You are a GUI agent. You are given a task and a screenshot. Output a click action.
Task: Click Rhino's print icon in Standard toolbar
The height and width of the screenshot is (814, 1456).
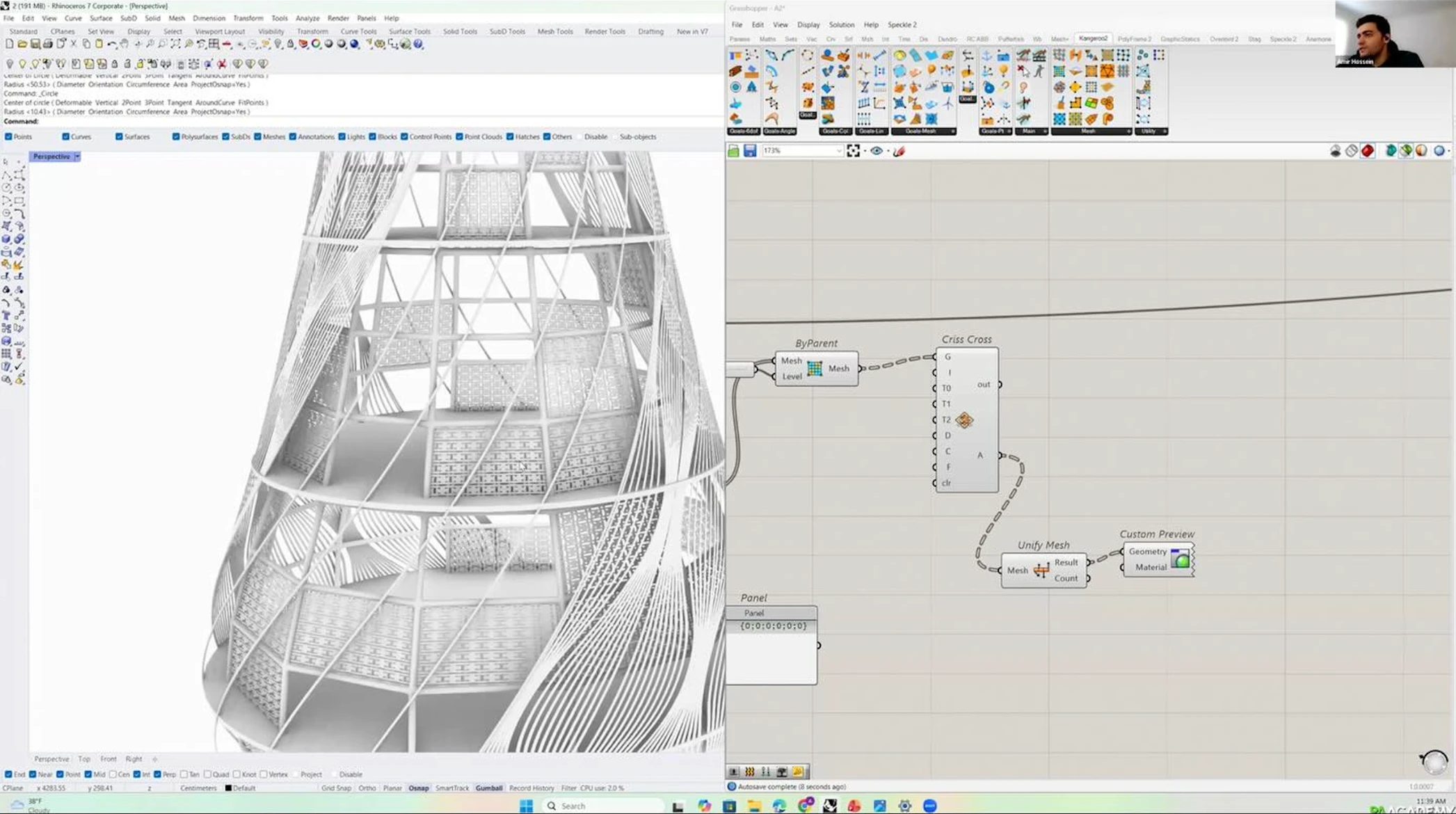pyautogui.click(x=48, y=44)
